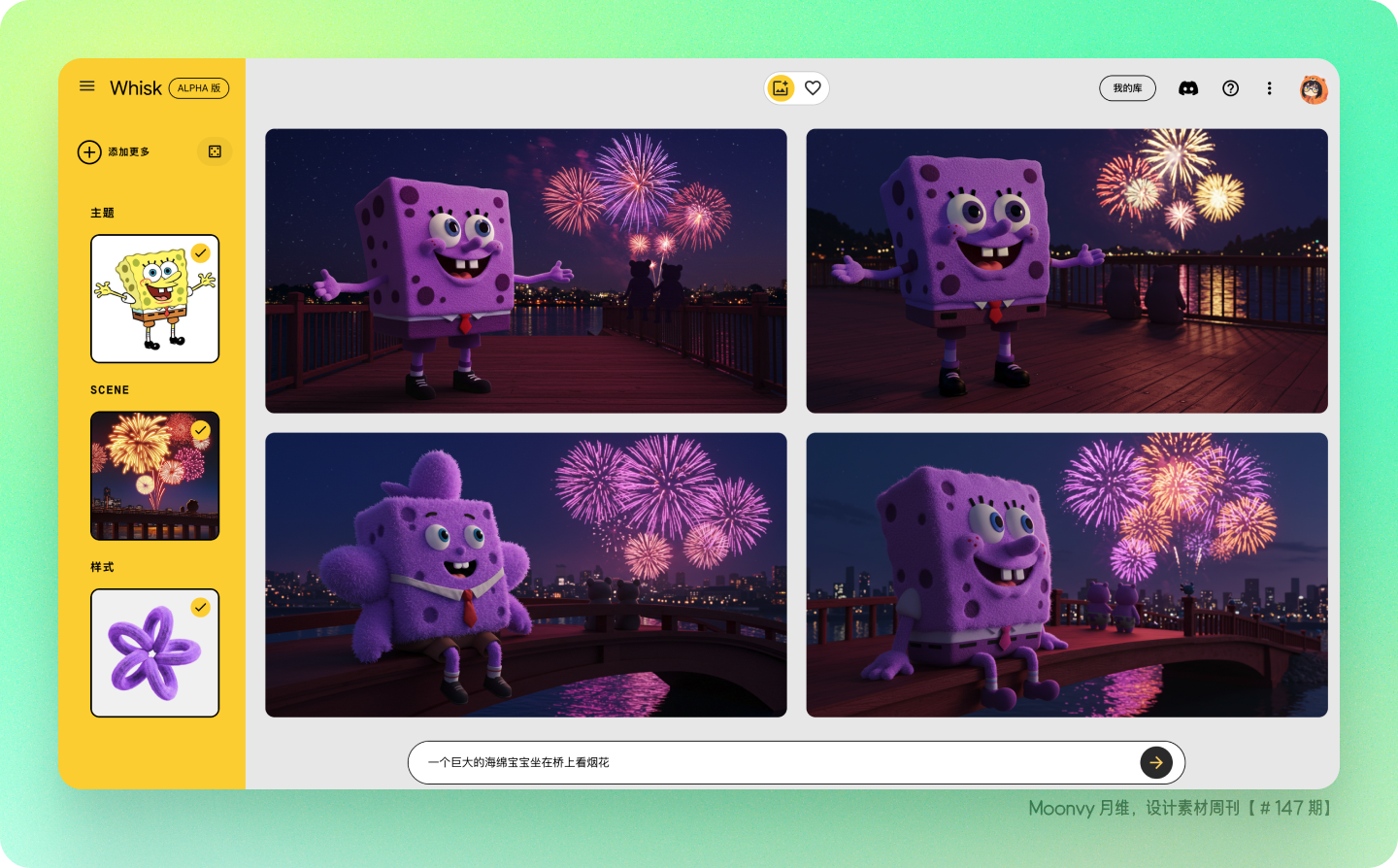Toggle the checkmark on the purple flower style
Screen dimensions: 1398x868
pos(201,608)
